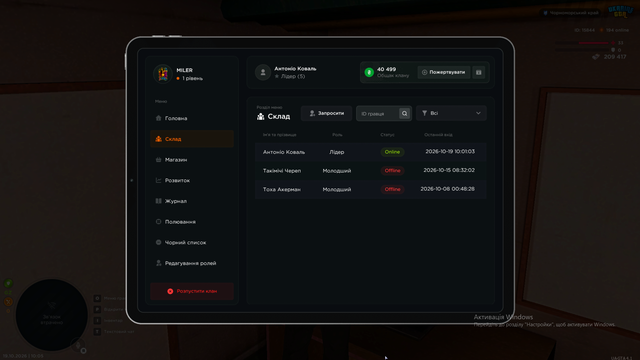
Task: Click the Лідер (5) rank label in header
Action: click(x=293, y=76)
